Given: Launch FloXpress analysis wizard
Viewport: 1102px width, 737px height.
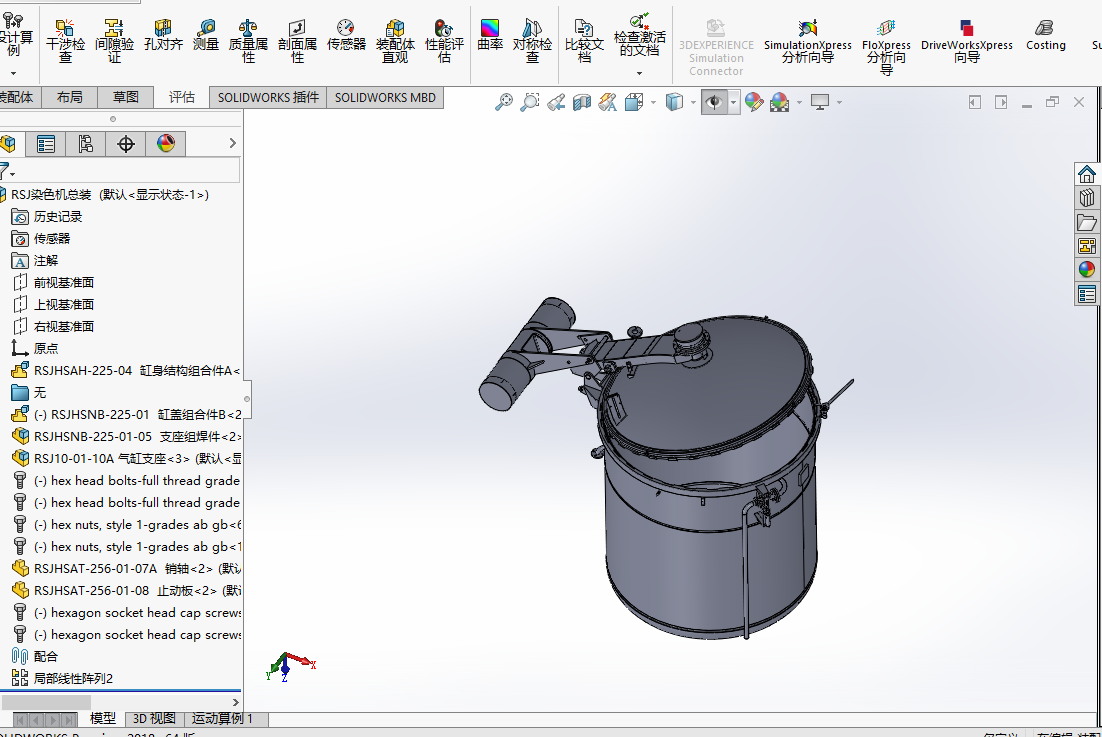Looking at the screenshot, I should point(886,46).
